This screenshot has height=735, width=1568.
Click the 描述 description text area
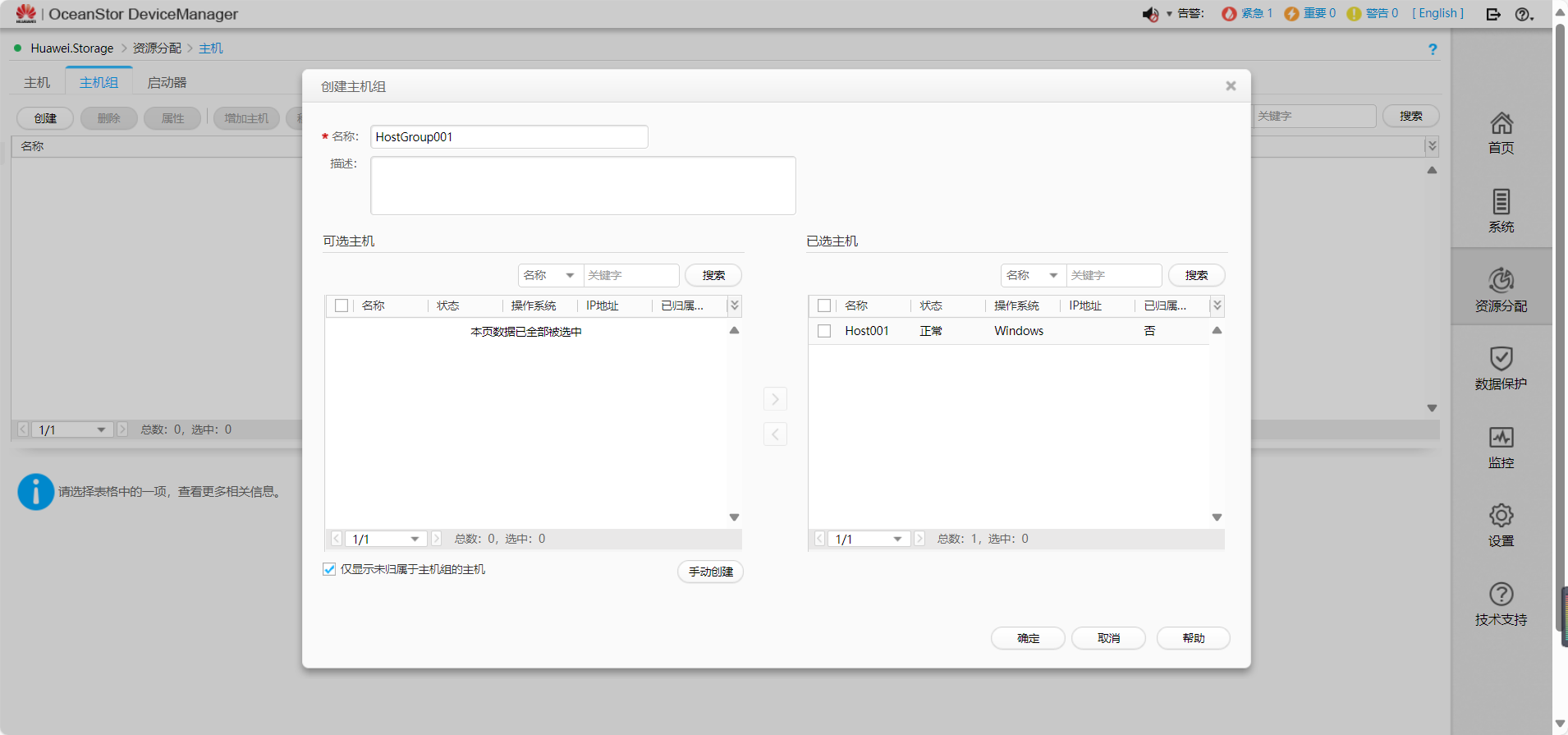[x=583, y=186]
